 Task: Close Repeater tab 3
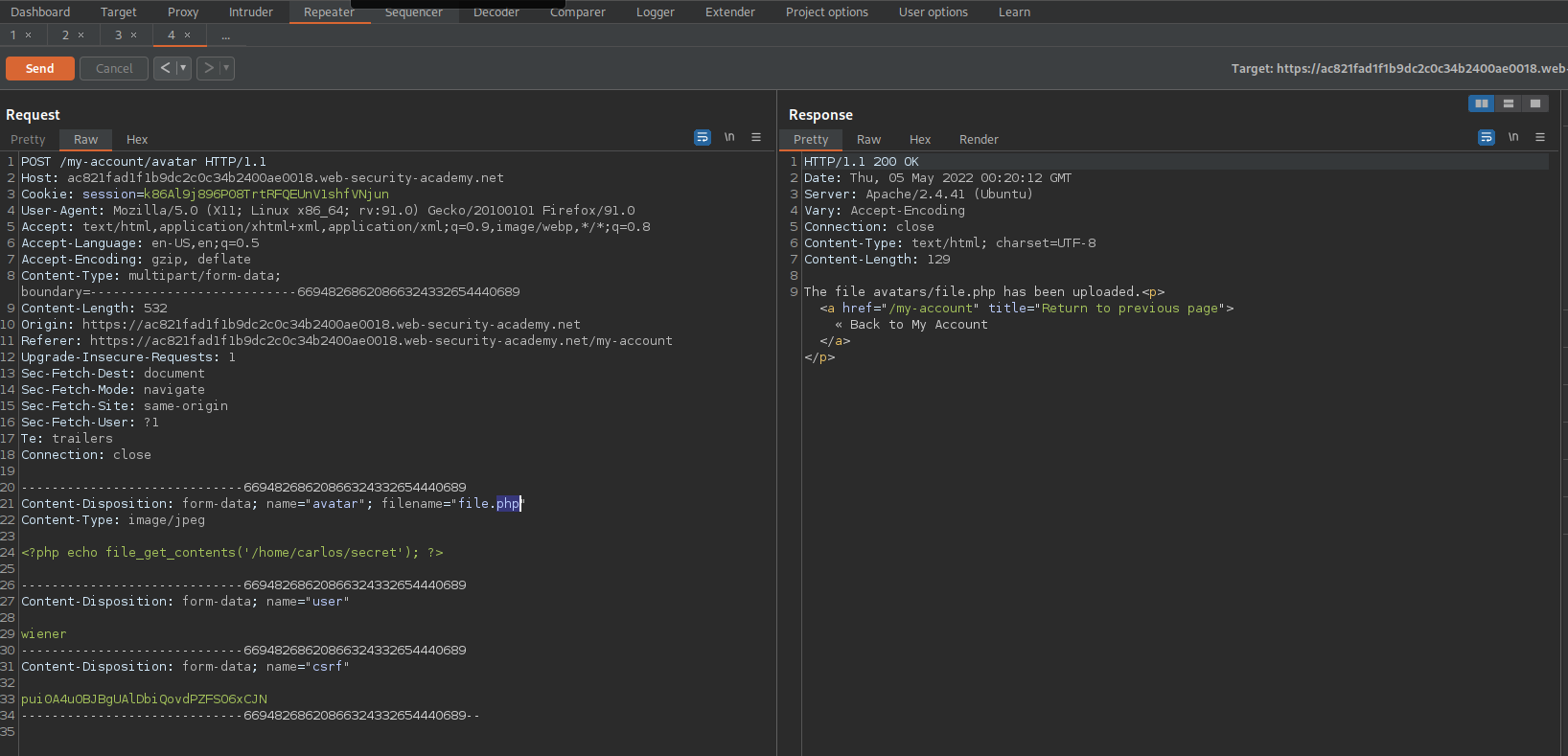(x=134, y=35)
